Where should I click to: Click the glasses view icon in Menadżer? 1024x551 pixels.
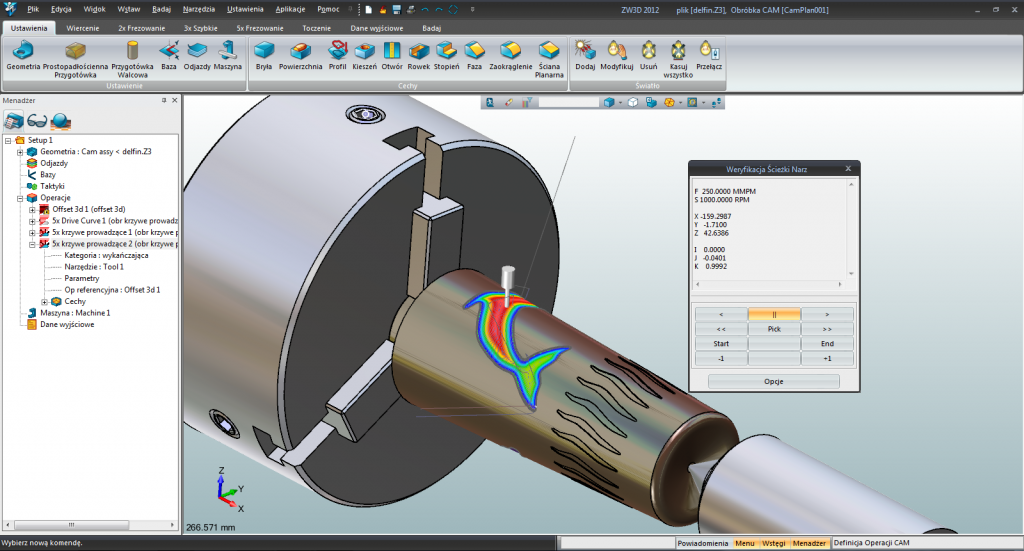[x=38, y=120]
